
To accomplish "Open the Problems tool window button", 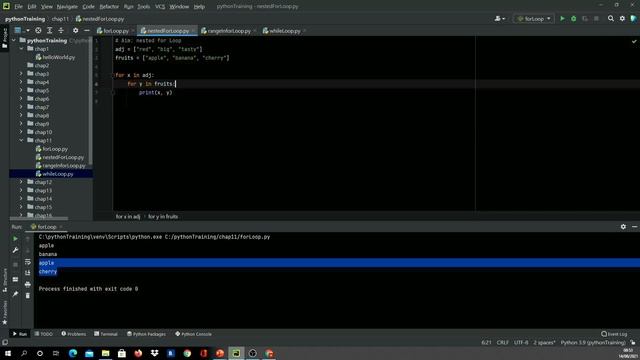I will (74, 334).
